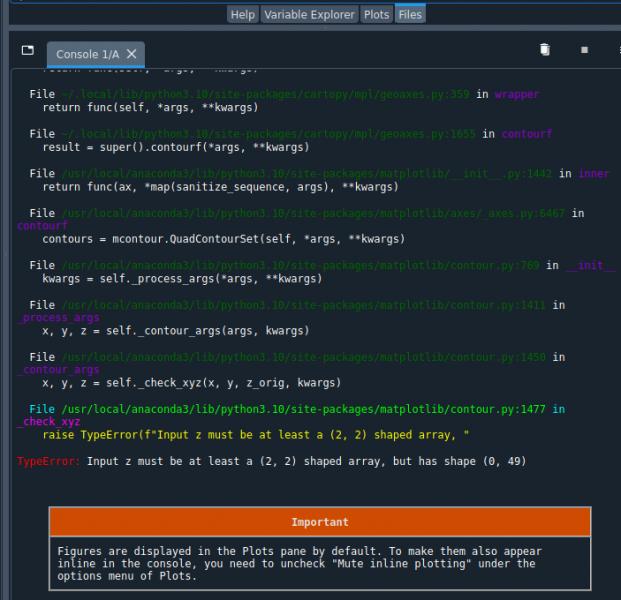Viewport: 621px width, 600px height.
Task: Select the Files pane tab
Action: 409,14
